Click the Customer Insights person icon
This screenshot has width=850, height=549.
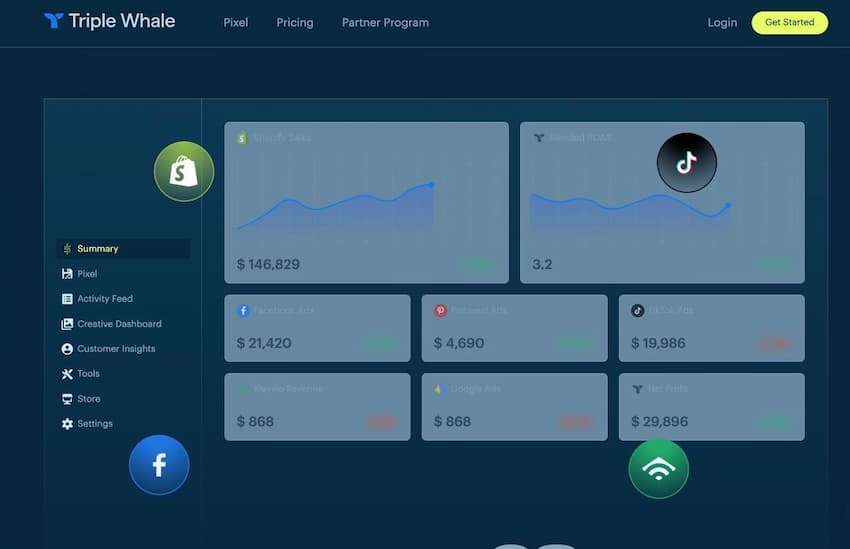coord(67,349)
